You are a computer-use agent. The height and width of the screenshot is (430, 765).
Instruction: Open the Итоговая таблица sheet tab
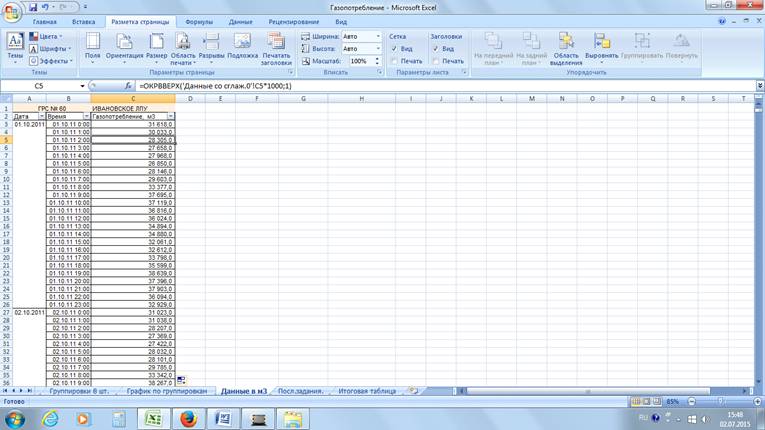pyautogui.click(x=367, y=391)
